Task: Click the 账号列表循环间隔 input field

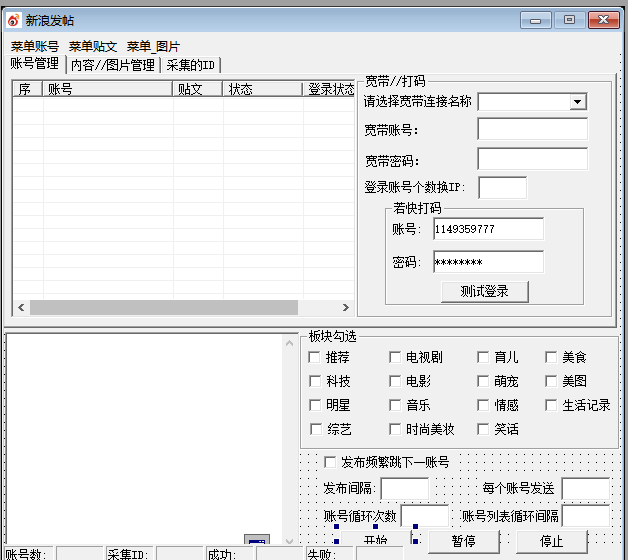Action: click(586, 516)
